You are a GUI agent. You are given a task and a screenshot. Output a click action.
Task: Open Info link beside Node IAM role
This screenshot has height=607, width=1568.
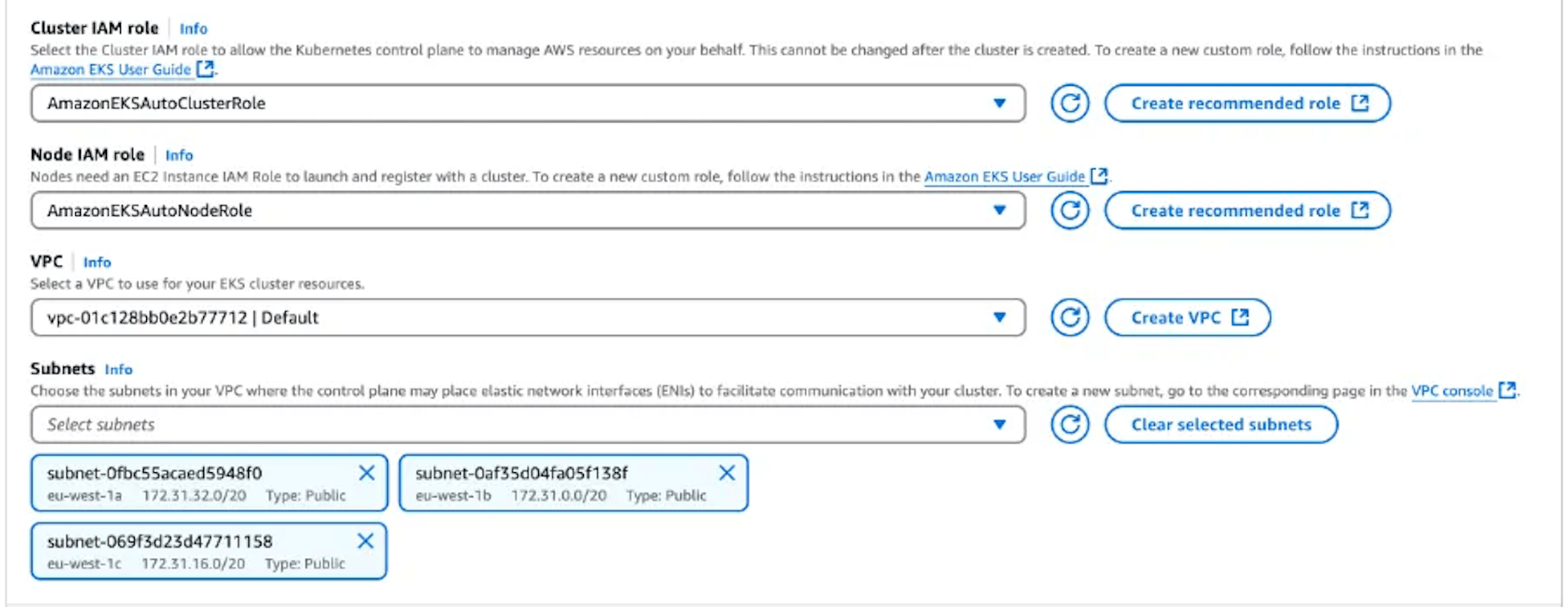(x=179, y=155)
